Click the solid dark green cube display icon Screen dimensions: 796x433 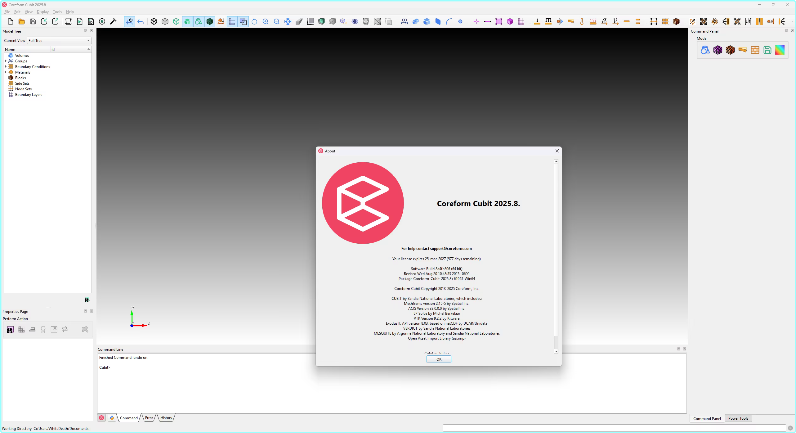[x=210, y=21]
